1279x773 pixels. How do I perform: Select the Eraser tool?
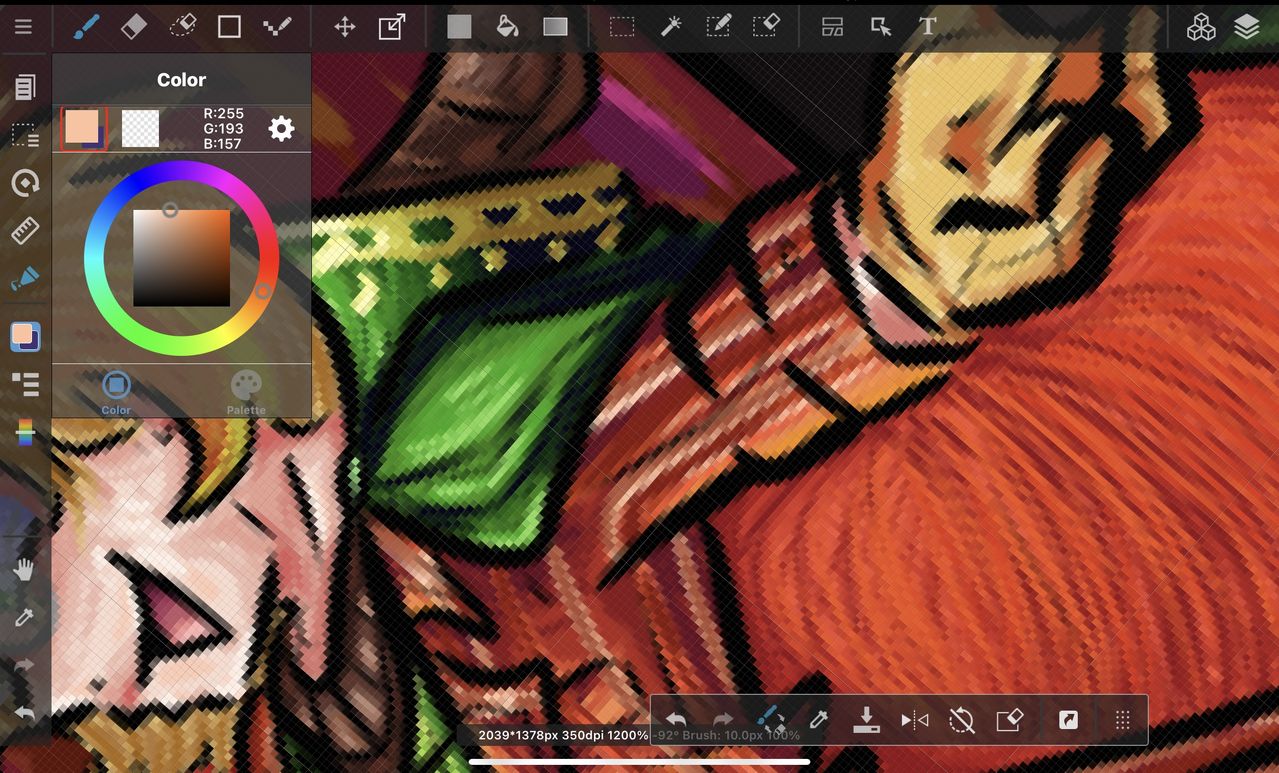pyautogui.click(x=134, y=26)
